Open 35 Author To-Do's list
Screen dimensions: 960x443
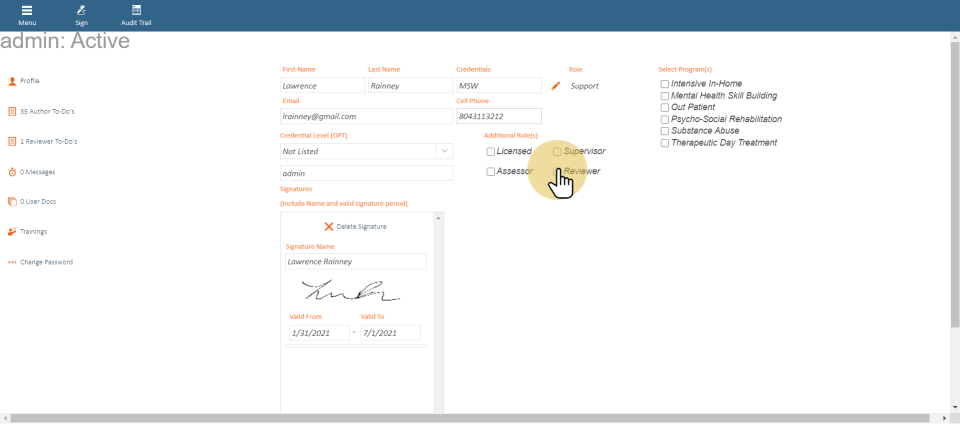[47, 111]
